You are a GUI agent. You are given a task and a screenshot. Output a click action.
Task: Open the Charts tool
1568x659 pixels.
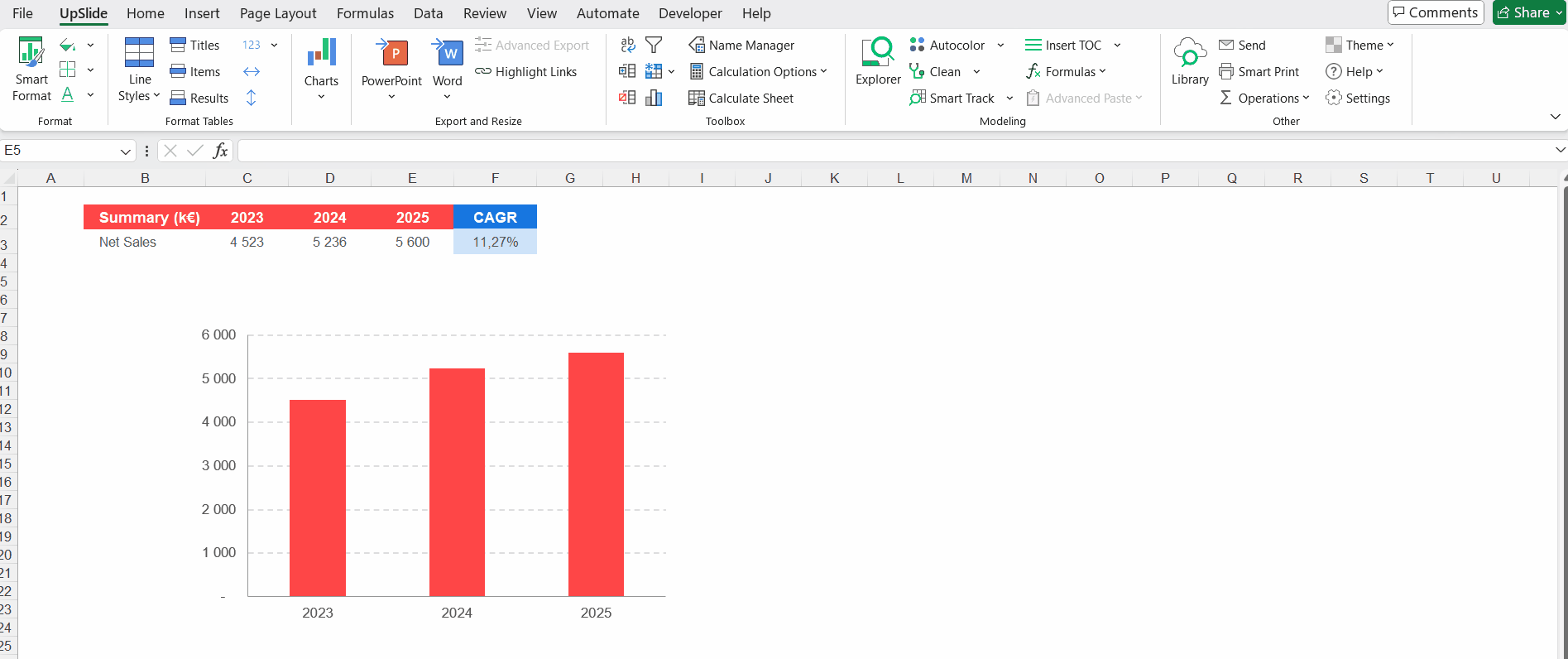click(x=321, y=70)
